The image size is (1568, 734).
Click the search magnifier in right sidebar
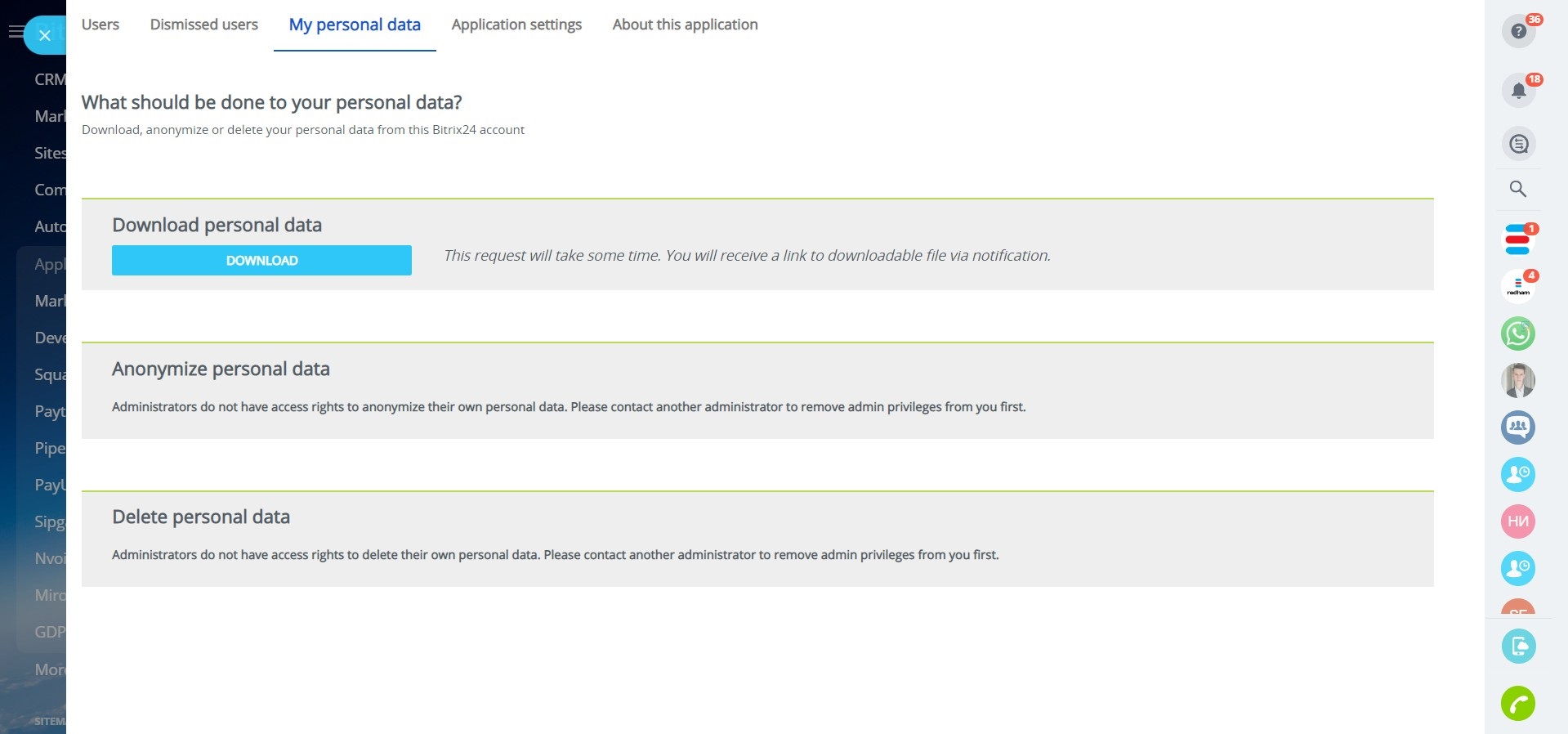1518,189
